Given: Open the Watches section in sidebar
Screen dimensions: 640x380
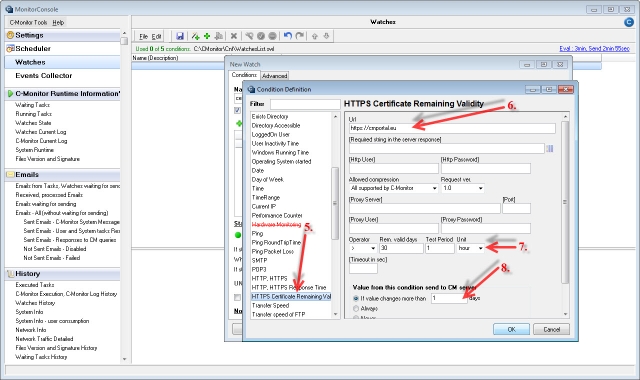Looking at the screenshot, I should pos(62,62).
